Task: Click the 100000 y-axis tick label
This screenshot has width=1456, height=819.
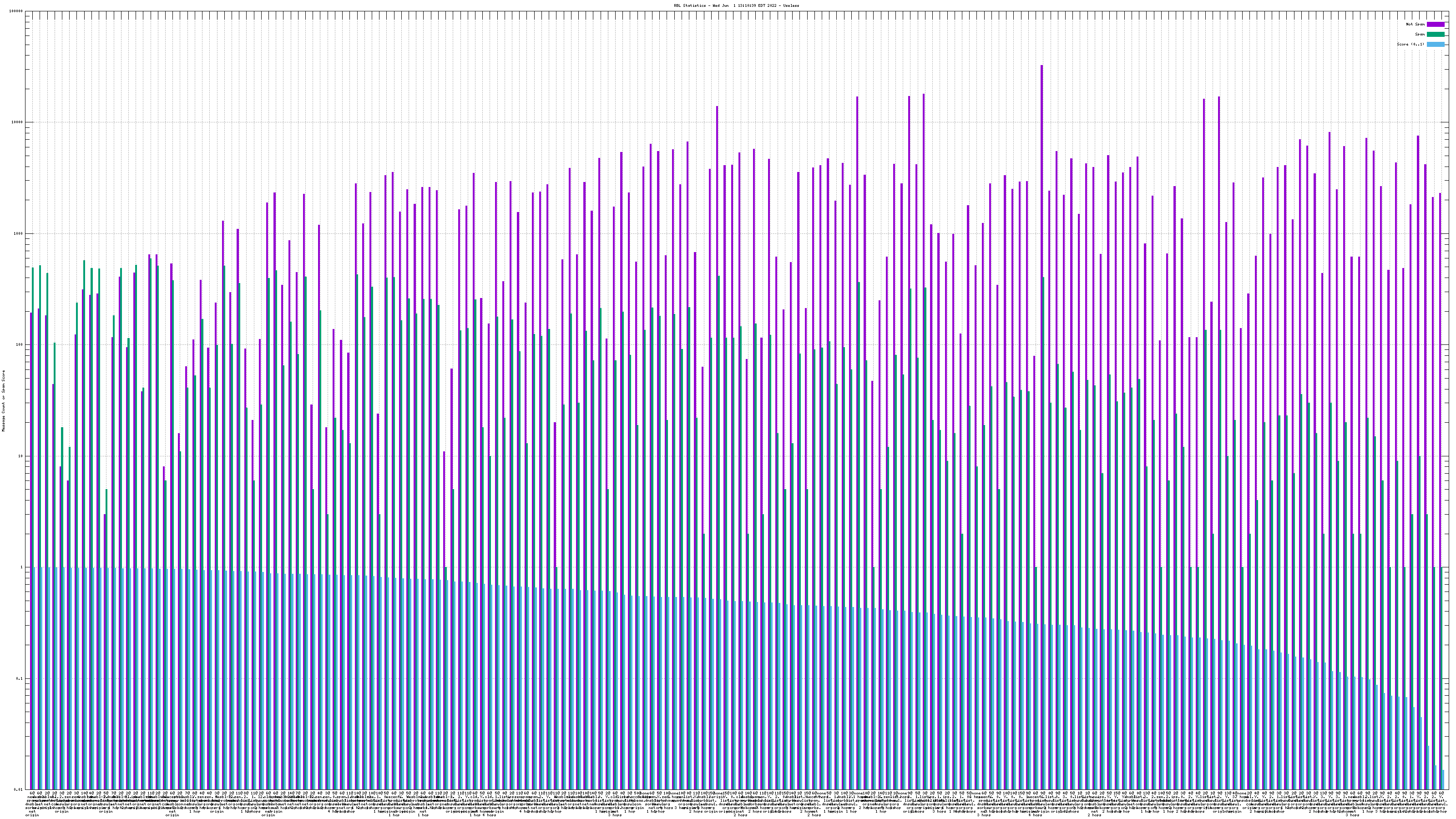Action: pos(16,11)
